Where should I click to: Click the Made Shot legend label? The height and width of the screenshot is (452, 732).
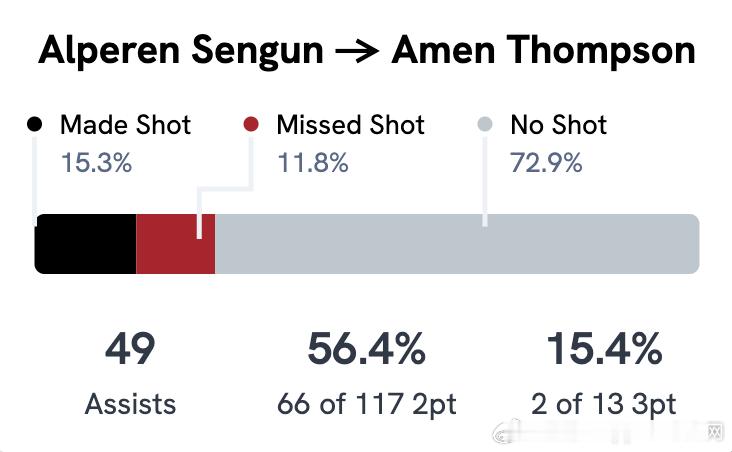(x=125, y=125)
